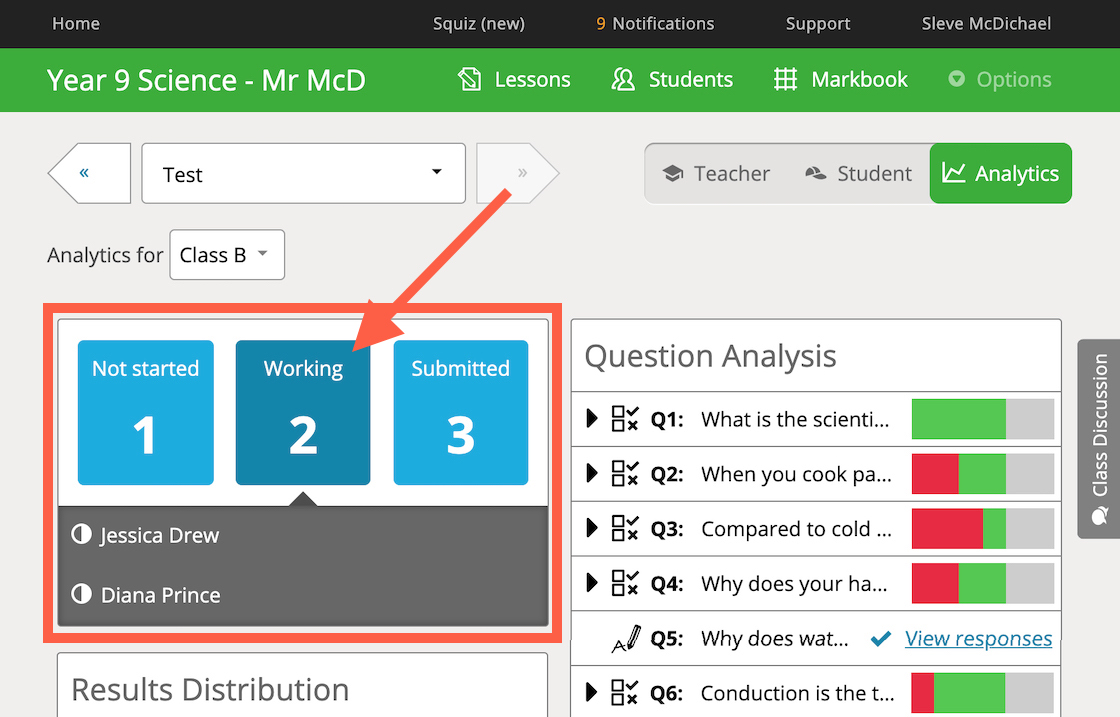Click Diana Prince's half-circle progress icon
The height and width of the screenshot is (717, 1120).
(81, 594)
